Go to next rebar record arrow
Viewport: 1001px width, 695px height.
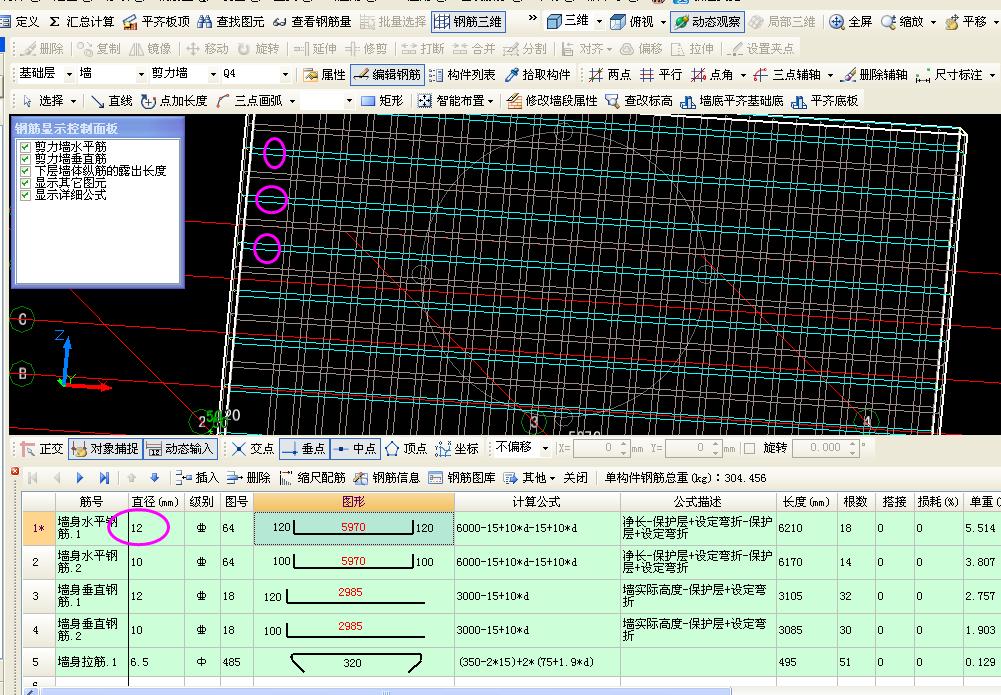(80, 478)
